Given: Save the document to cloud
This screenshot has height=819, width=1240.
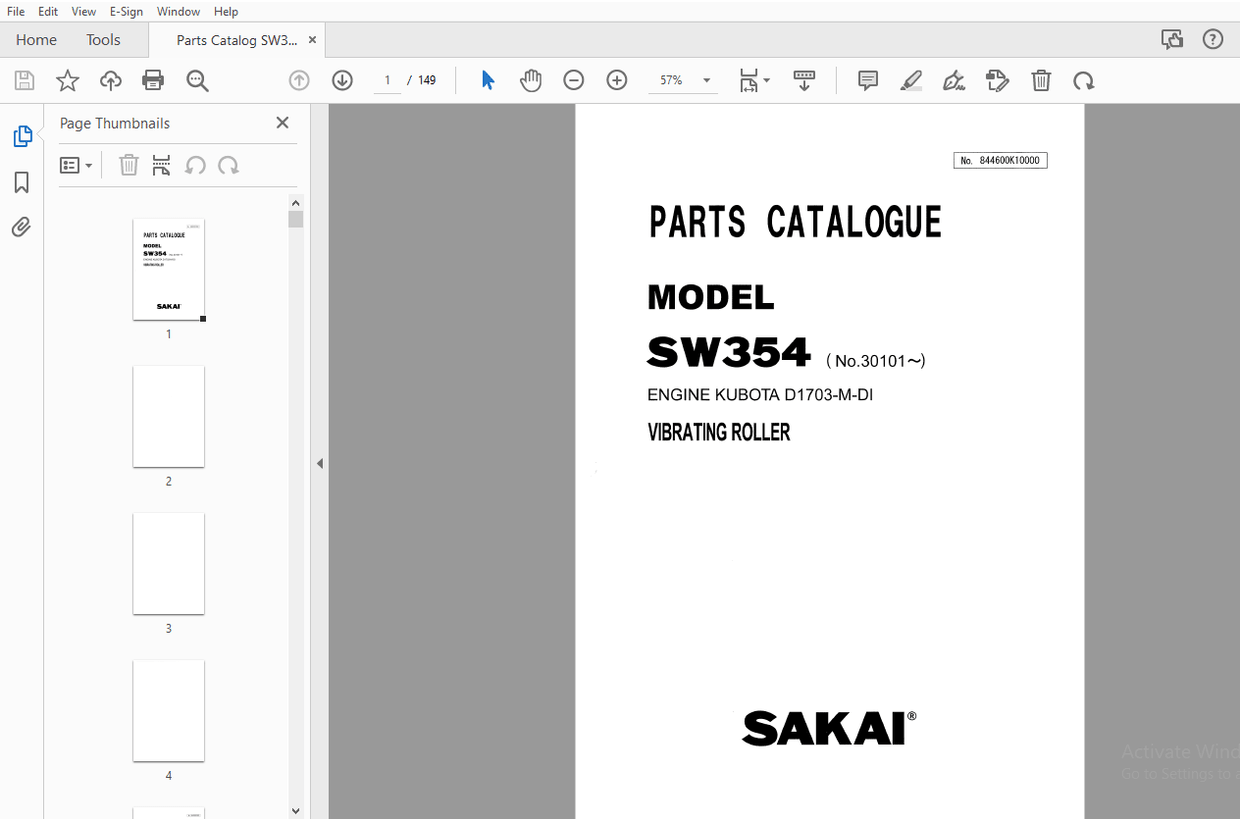Looking at the screenshot, I should [x=110, y=80].
